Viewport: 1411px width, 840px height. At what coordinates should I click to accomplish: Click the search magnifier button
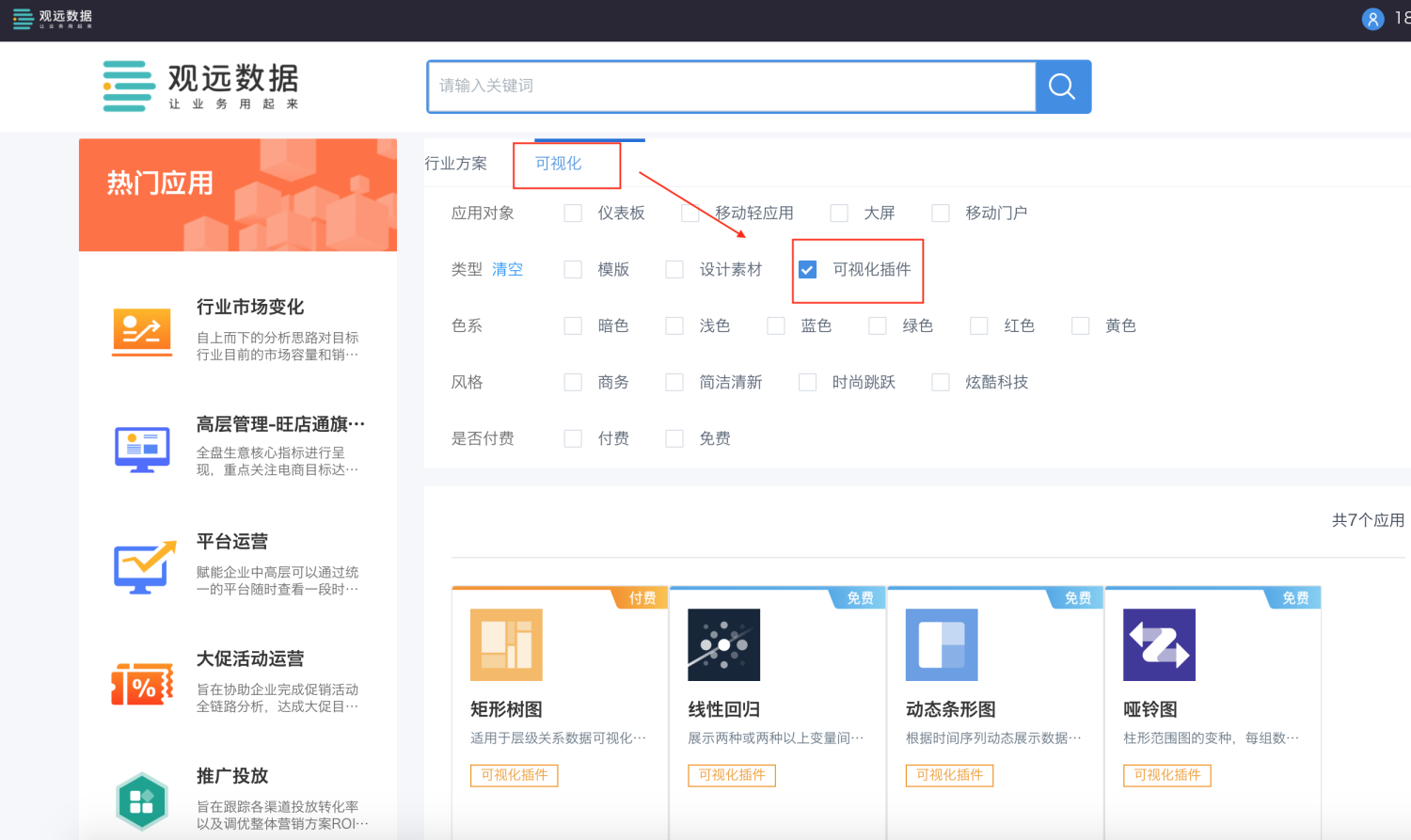pyautogui.click(x=1063, y=87)
